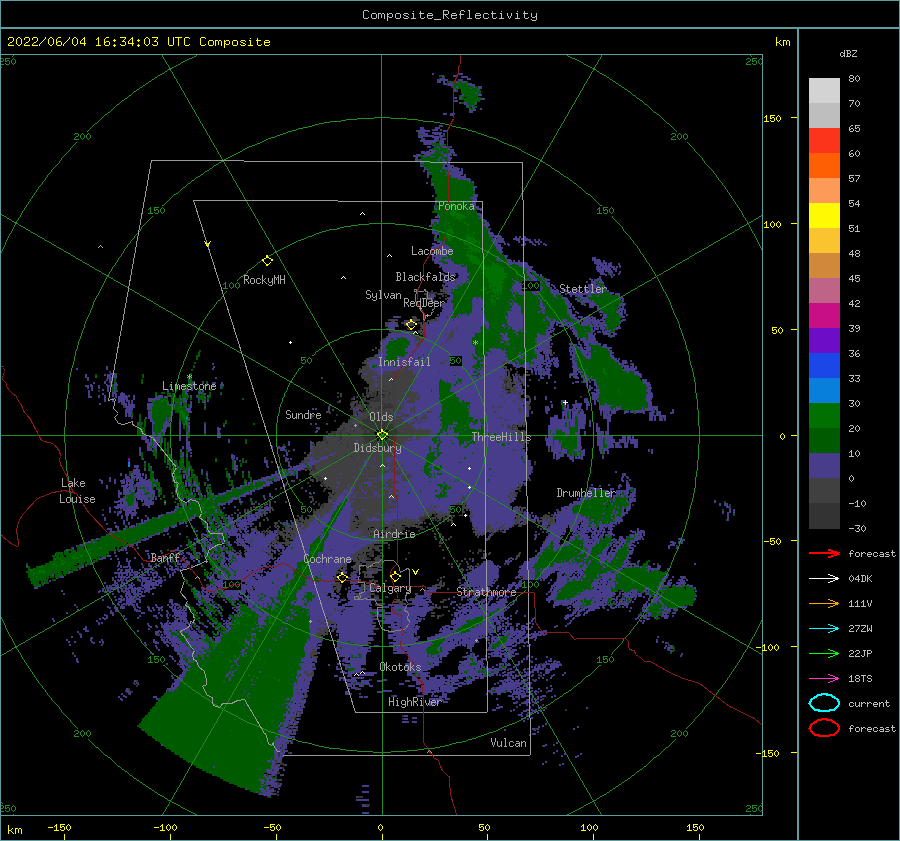Click the Limestone label
900x841 pixels.
pos(189,386)
